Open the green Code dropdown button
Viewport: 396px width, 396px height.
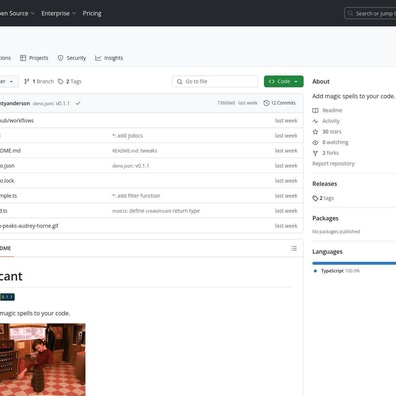(284, 81)
